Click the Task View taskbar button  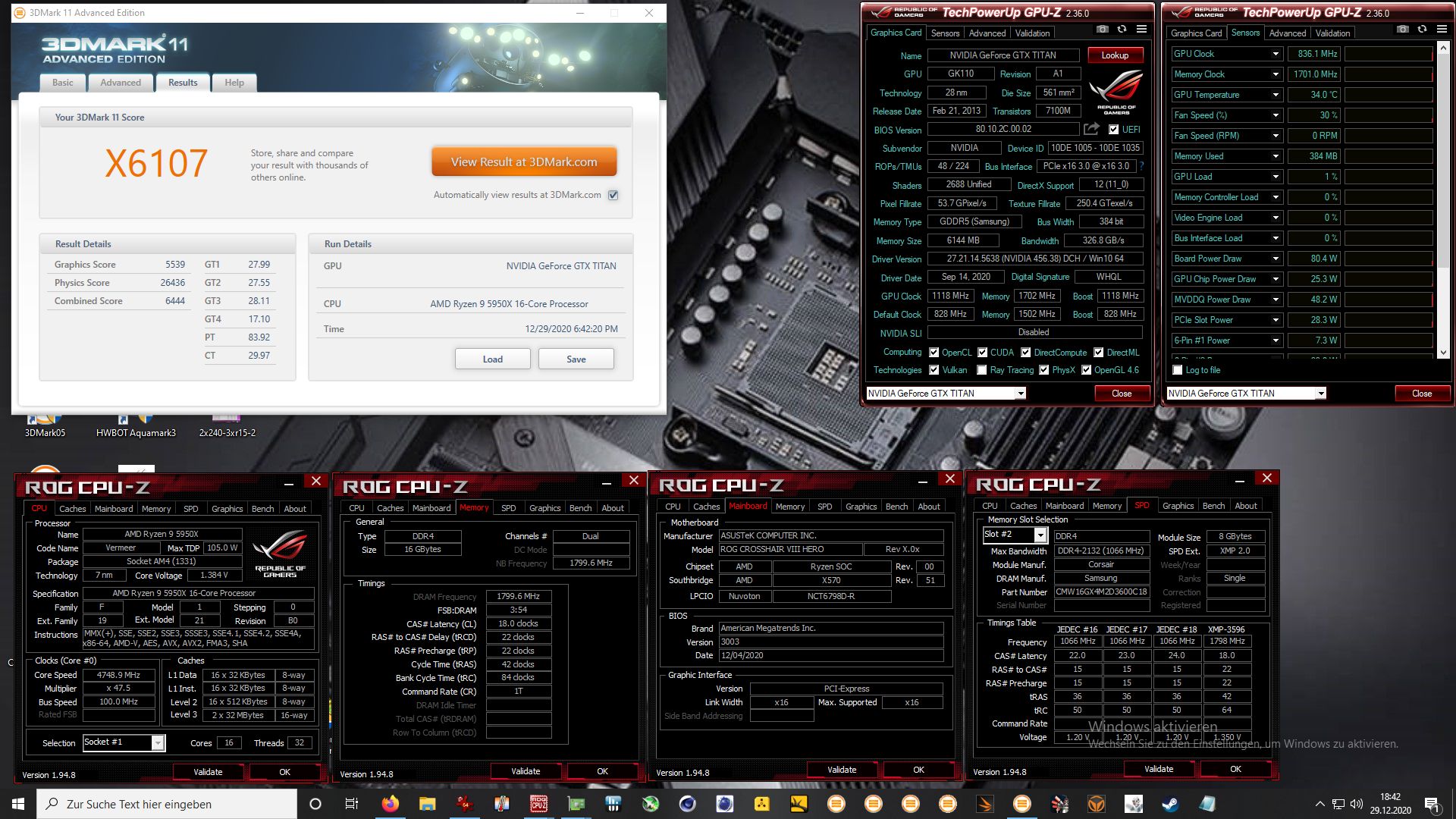click(x=351, y=804)
